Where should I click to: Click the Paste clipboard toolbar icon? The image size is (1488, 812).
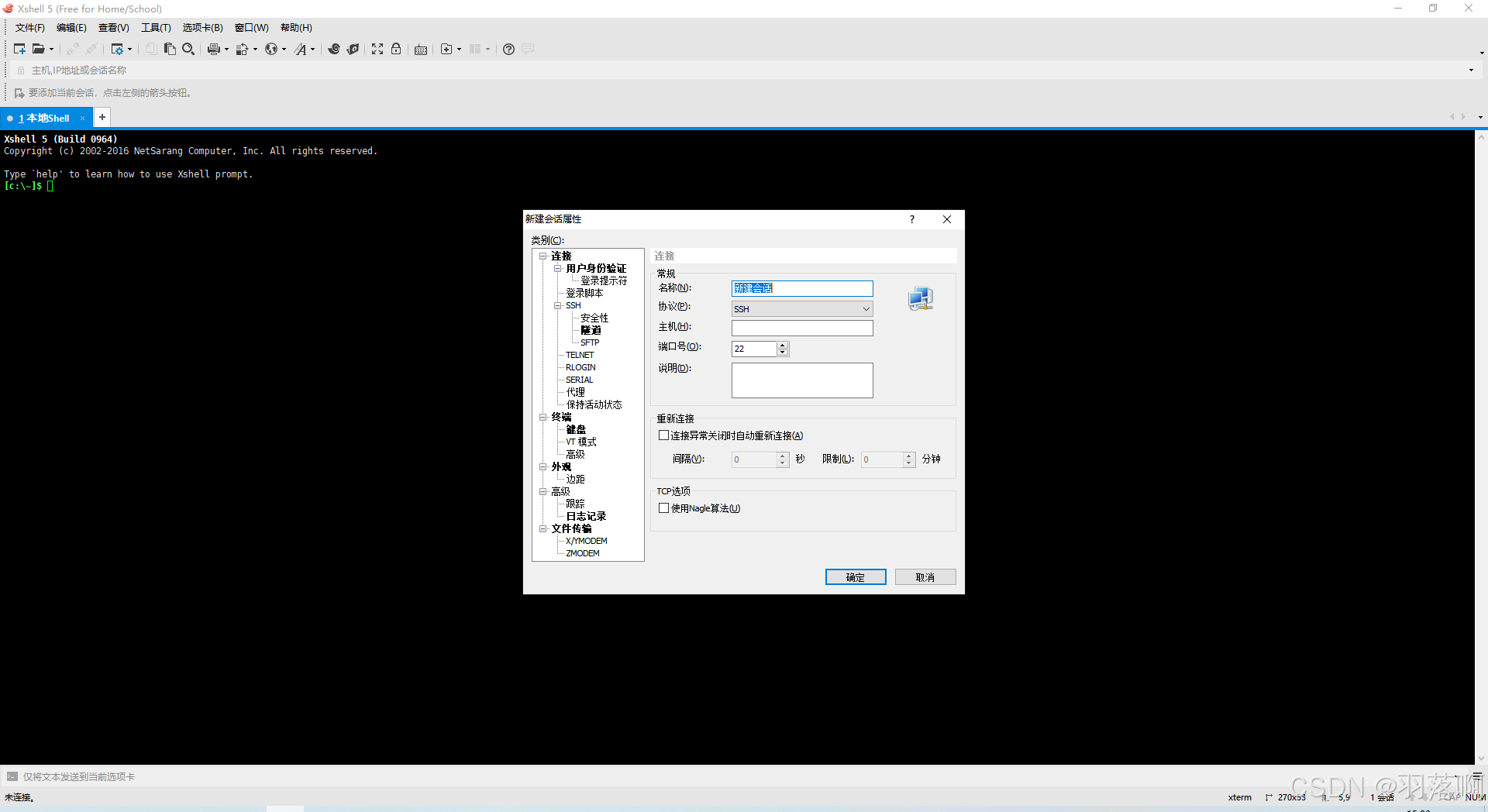click(x=170, y=49)
